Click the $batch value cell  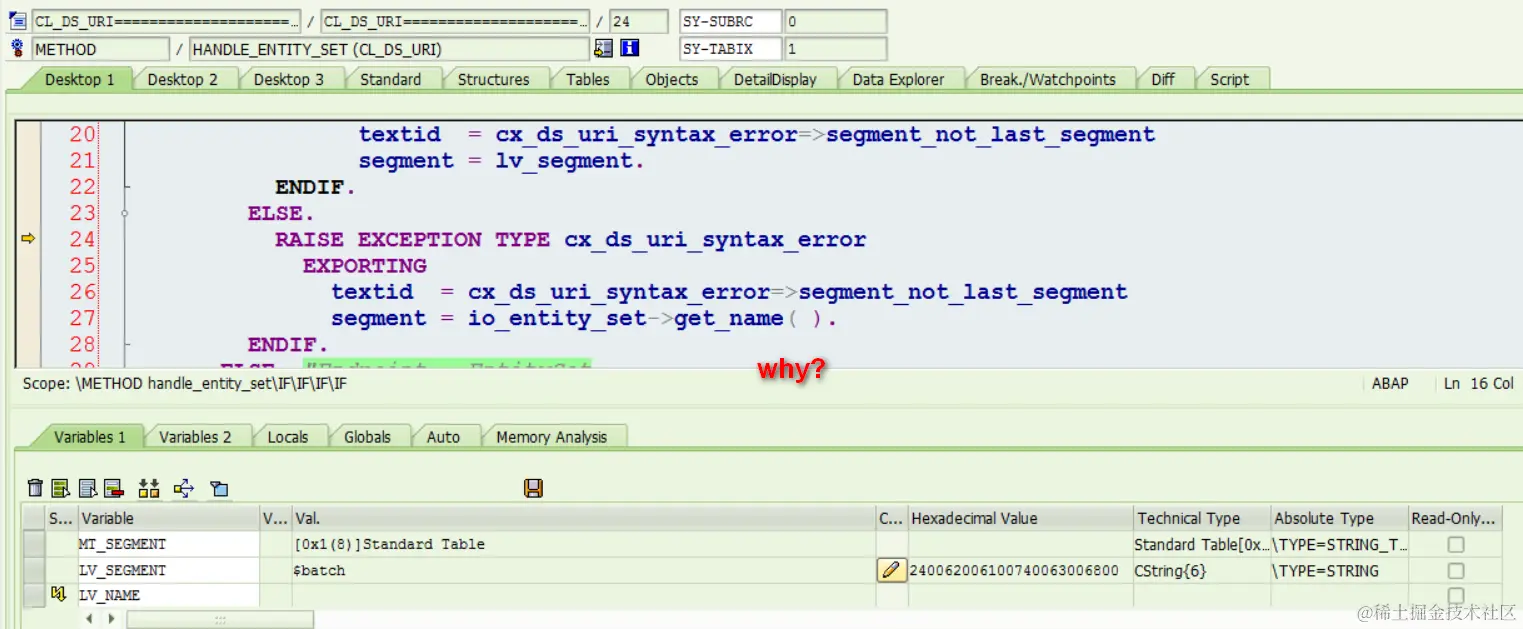tap(583, 570)
